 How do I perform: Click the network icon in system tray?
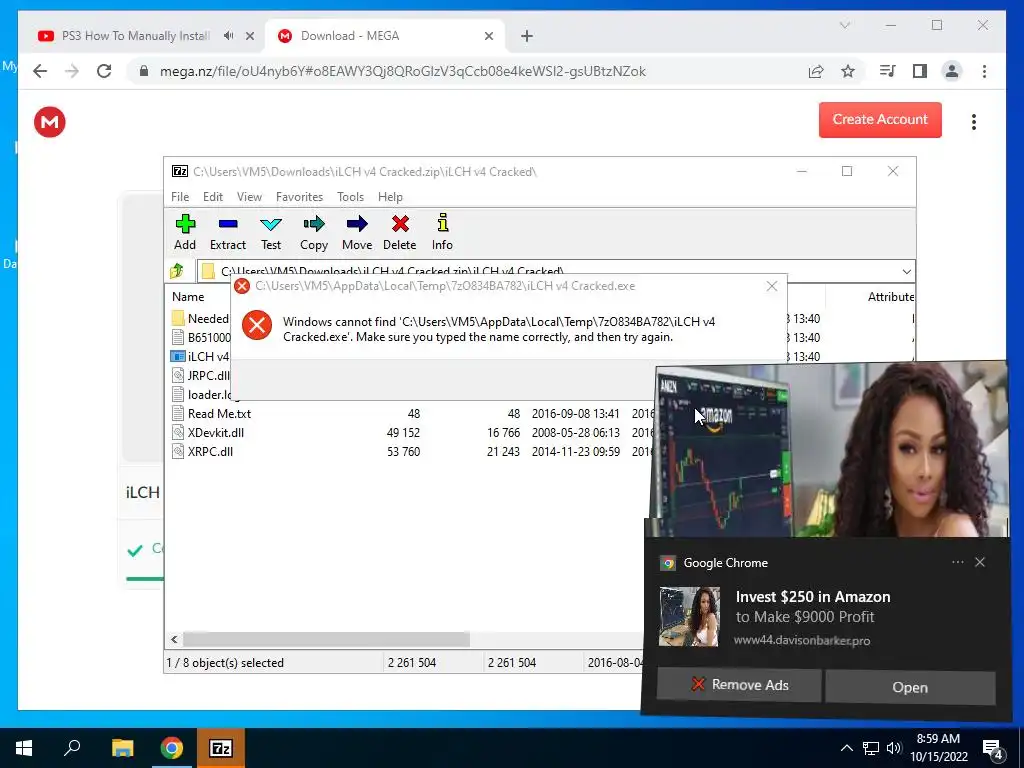[871, 748]
